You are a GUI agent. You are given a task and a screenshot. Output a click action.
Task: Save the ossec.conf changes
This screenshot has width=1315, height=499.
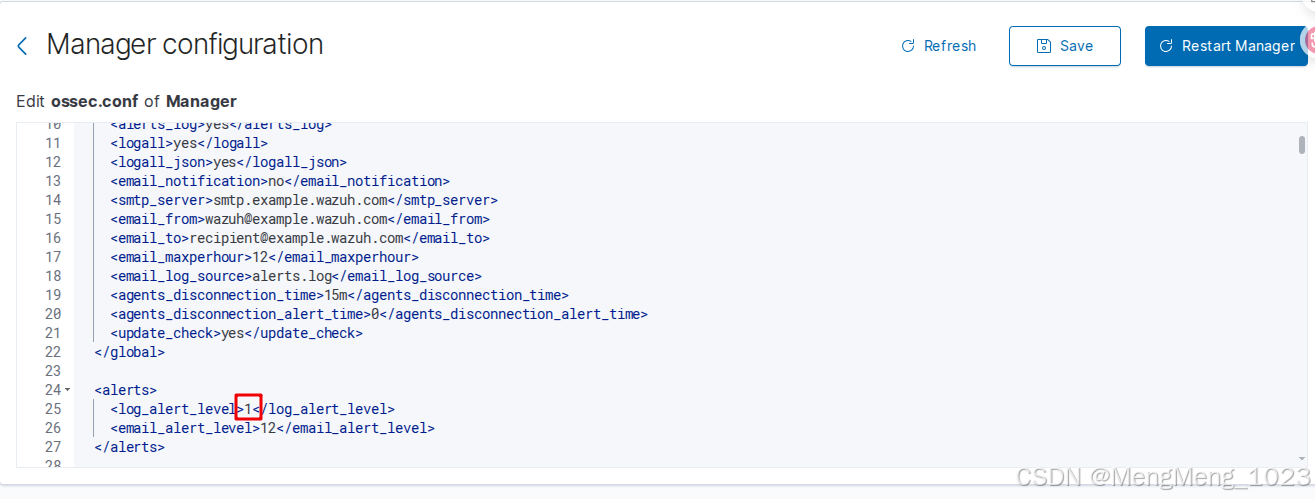pos(1065,46)
